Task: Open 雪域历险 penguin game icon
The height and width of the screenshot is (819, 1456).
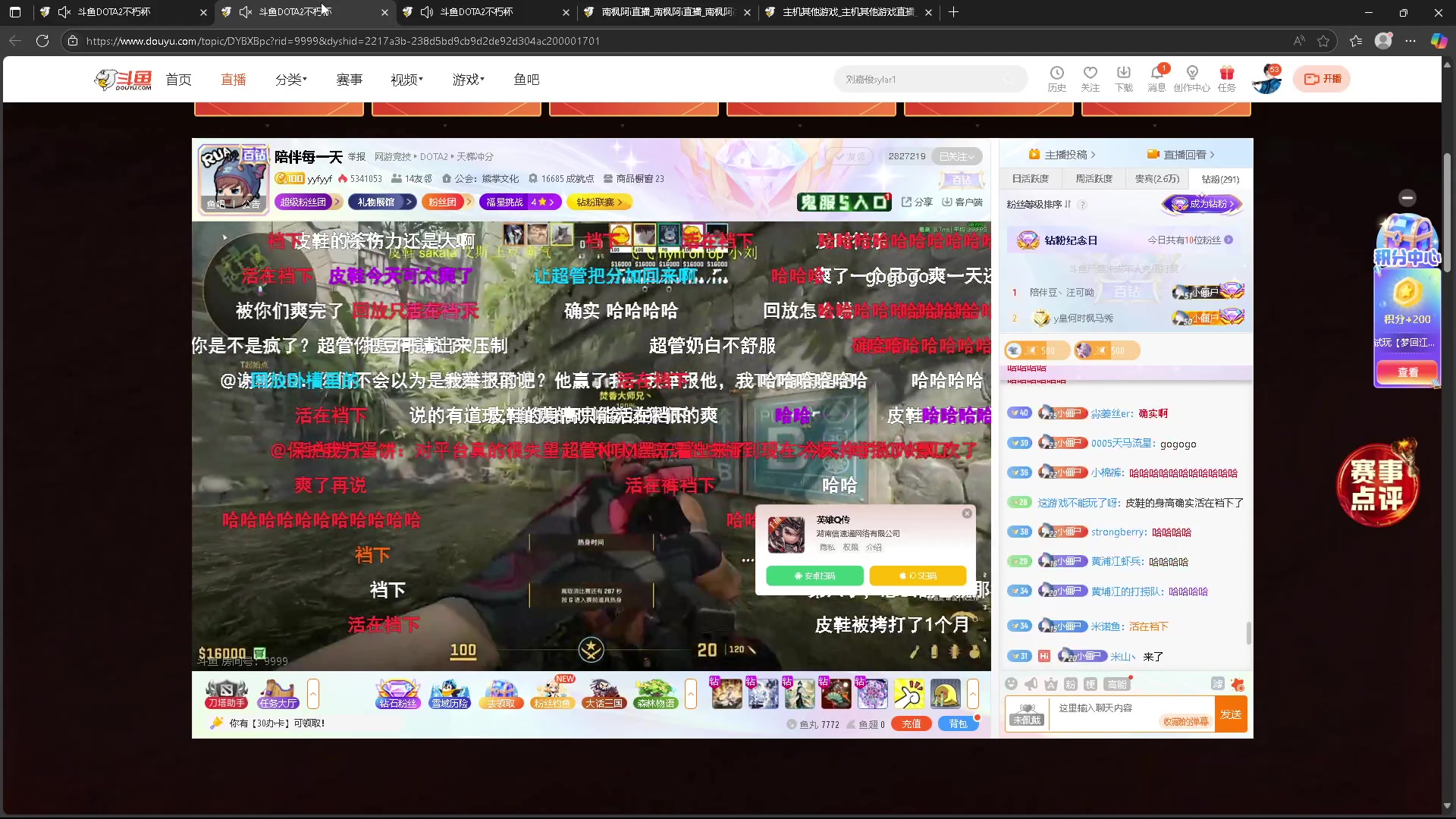Action: (450, 694)
